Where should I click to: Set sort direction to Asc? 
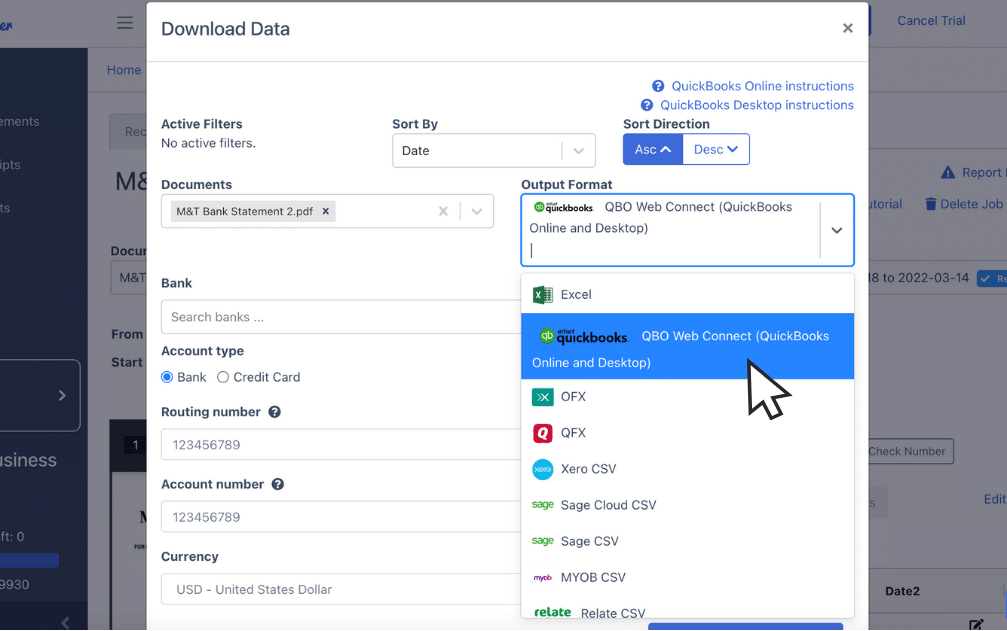coord(652,150)
